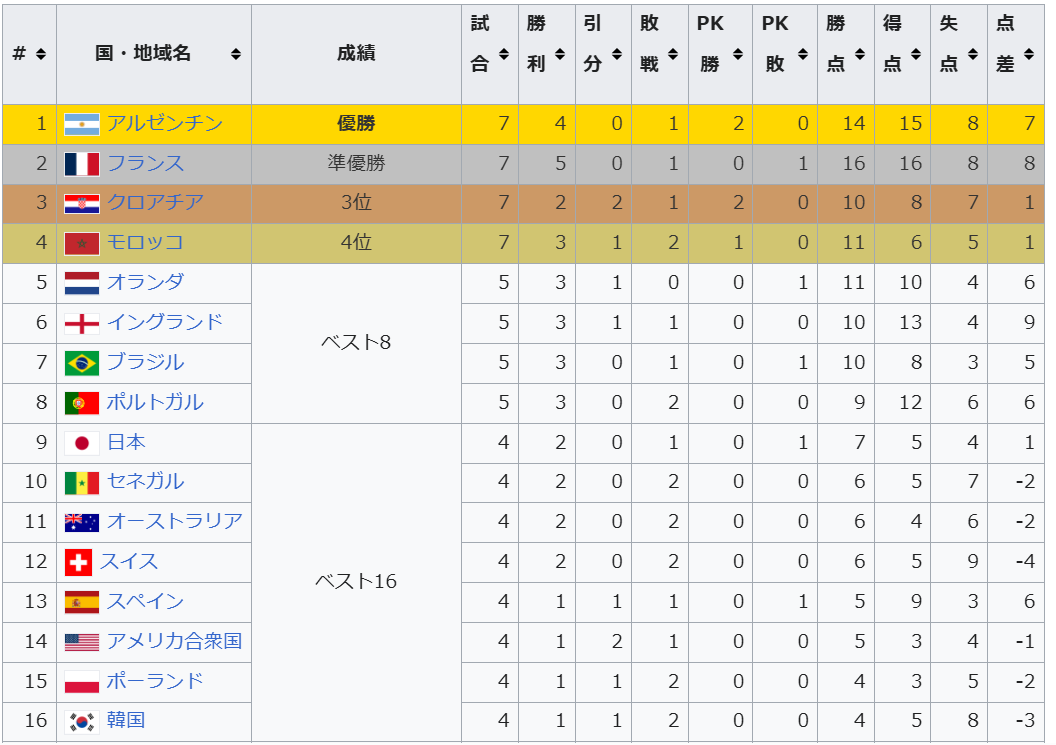Sort by 試合 matches column
The width and height of the screenshot is (1056, 745).
[504, 54]
